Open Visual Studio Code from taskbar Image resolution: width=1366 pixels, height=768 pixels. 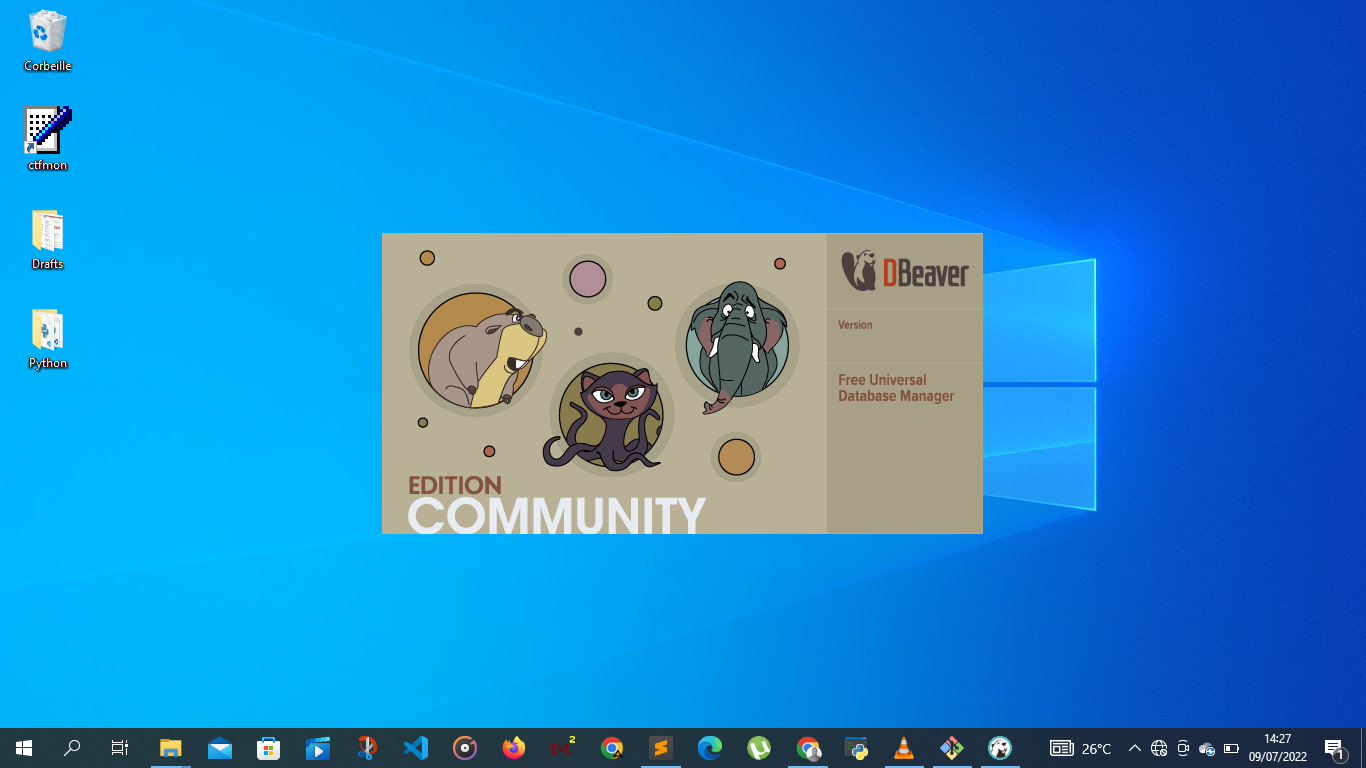(x=416, y=747)
